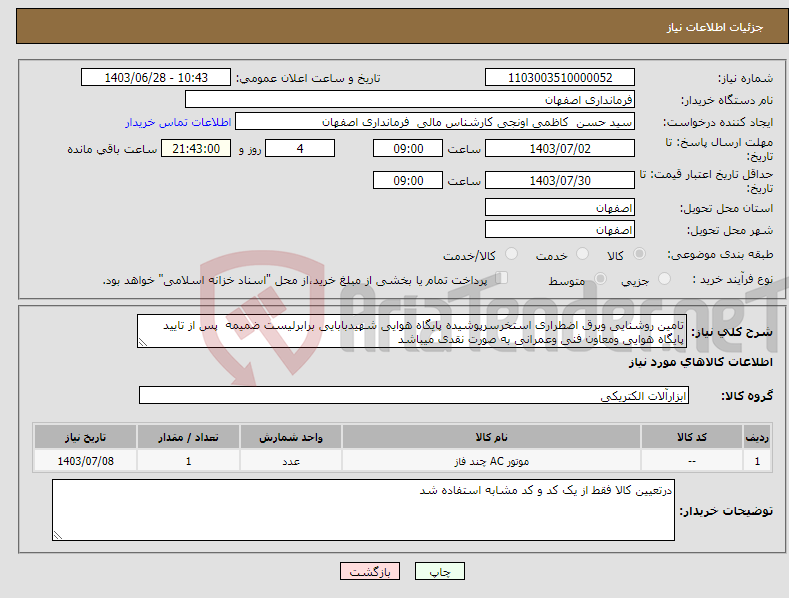Select the کالا radio button

[639, 254]
